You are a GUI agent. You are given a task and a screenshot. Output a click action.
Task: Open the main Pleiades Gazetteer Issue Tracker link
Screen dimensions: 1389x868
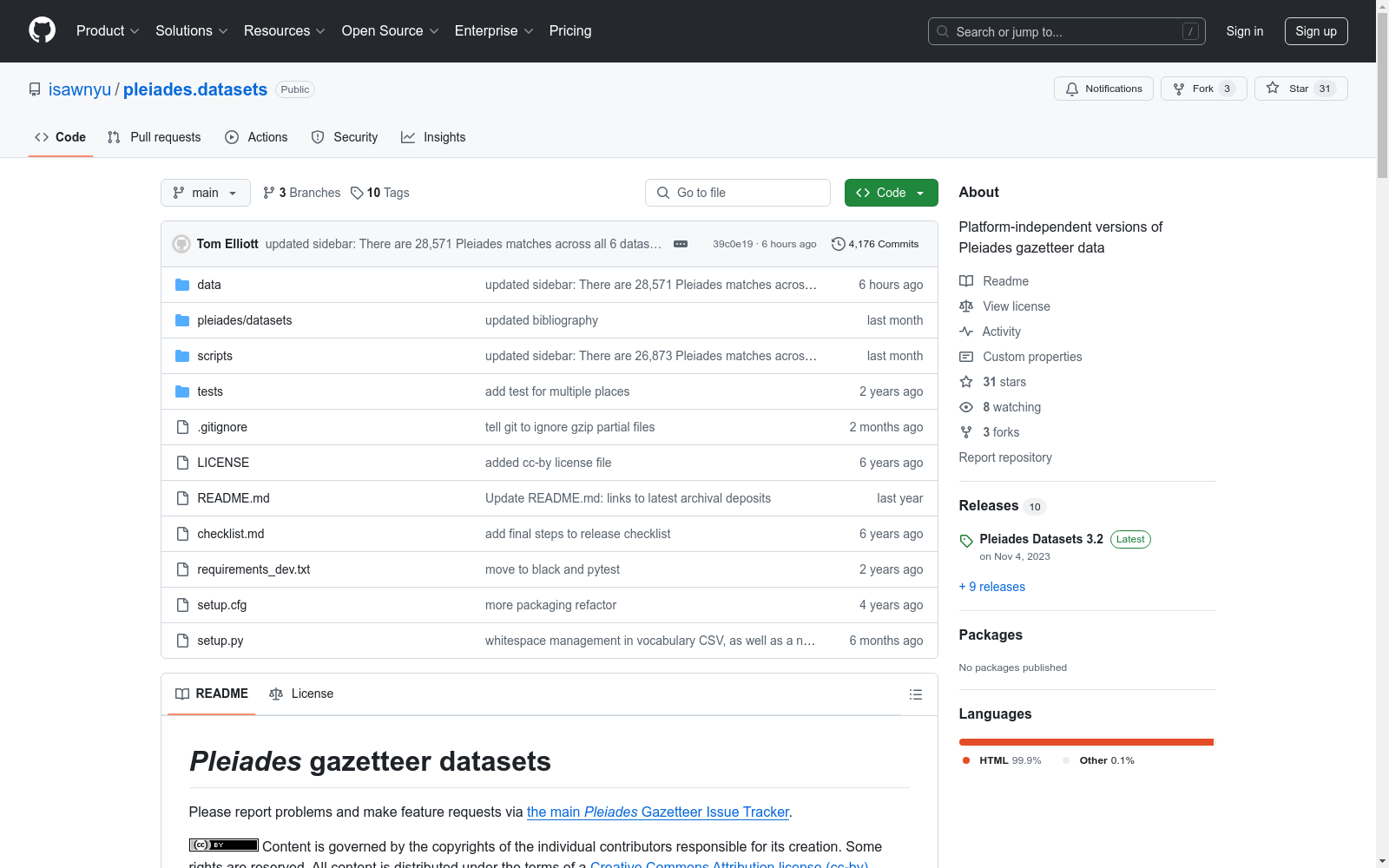(x=658, y=812)
